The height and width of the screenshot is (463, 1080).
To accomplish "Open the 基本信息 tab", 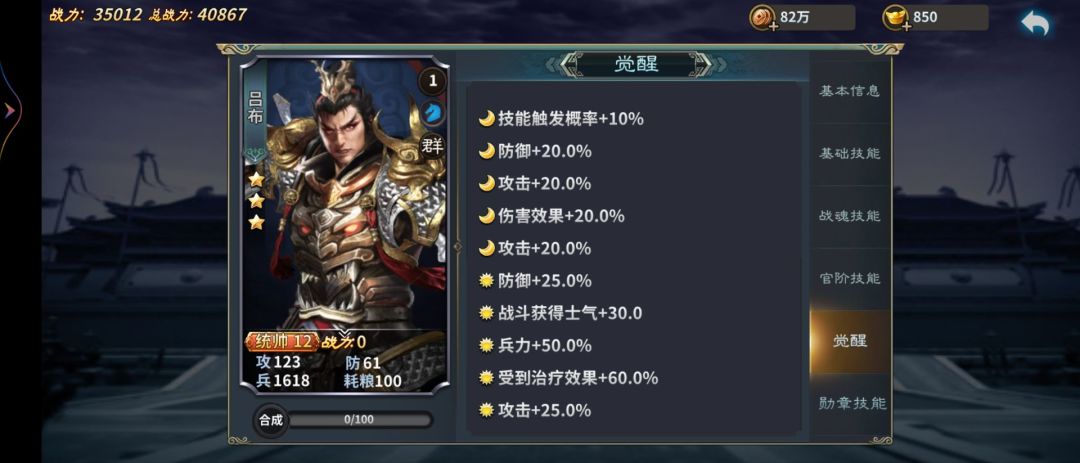I will [x=849, y=92].
